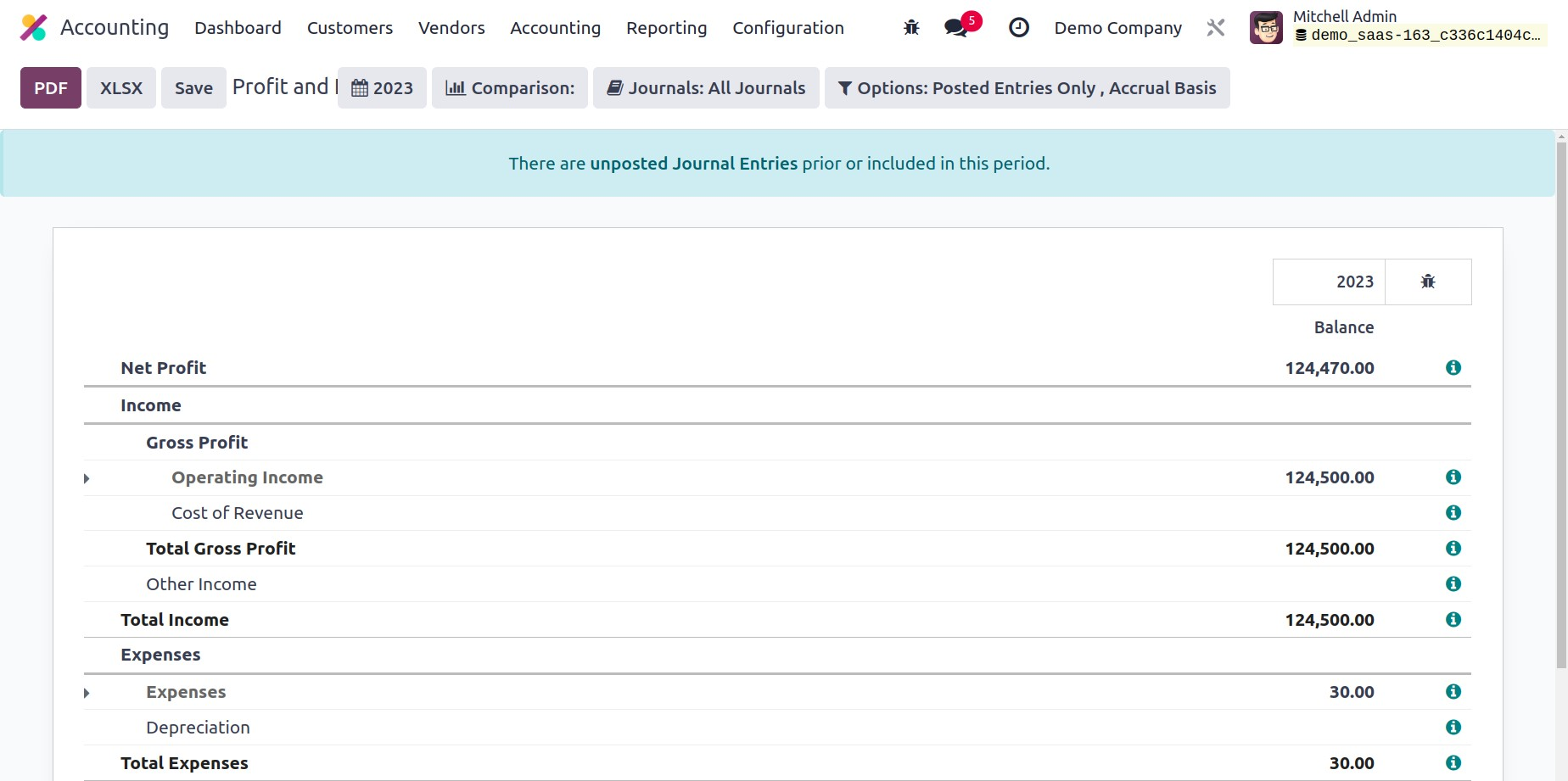1568x781 pixels.
Task: Open the debug bug icon in navbar
Action: coord(911,28)
